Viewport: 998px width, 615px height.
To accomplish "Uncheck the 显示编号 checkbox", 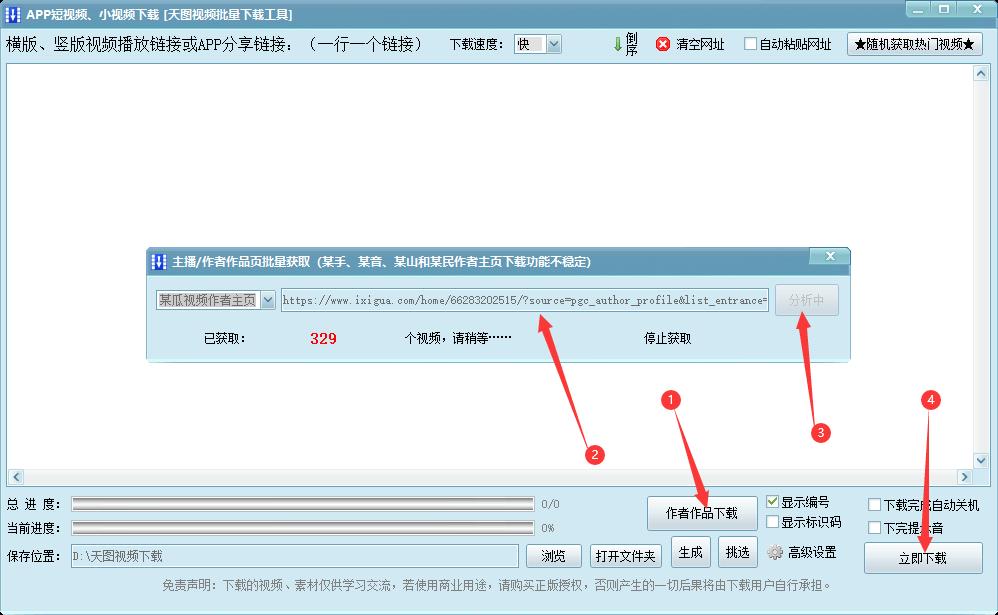I will point(772,499).
